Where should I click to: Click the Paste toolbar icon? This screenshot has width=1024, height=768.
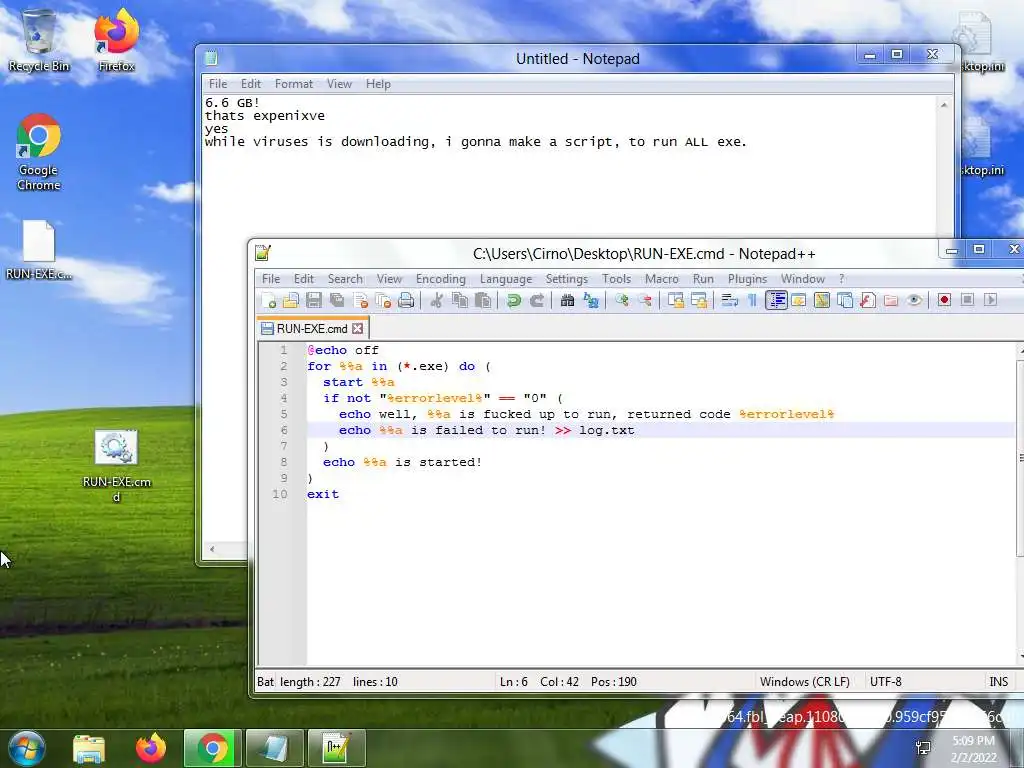pos(483,300)
